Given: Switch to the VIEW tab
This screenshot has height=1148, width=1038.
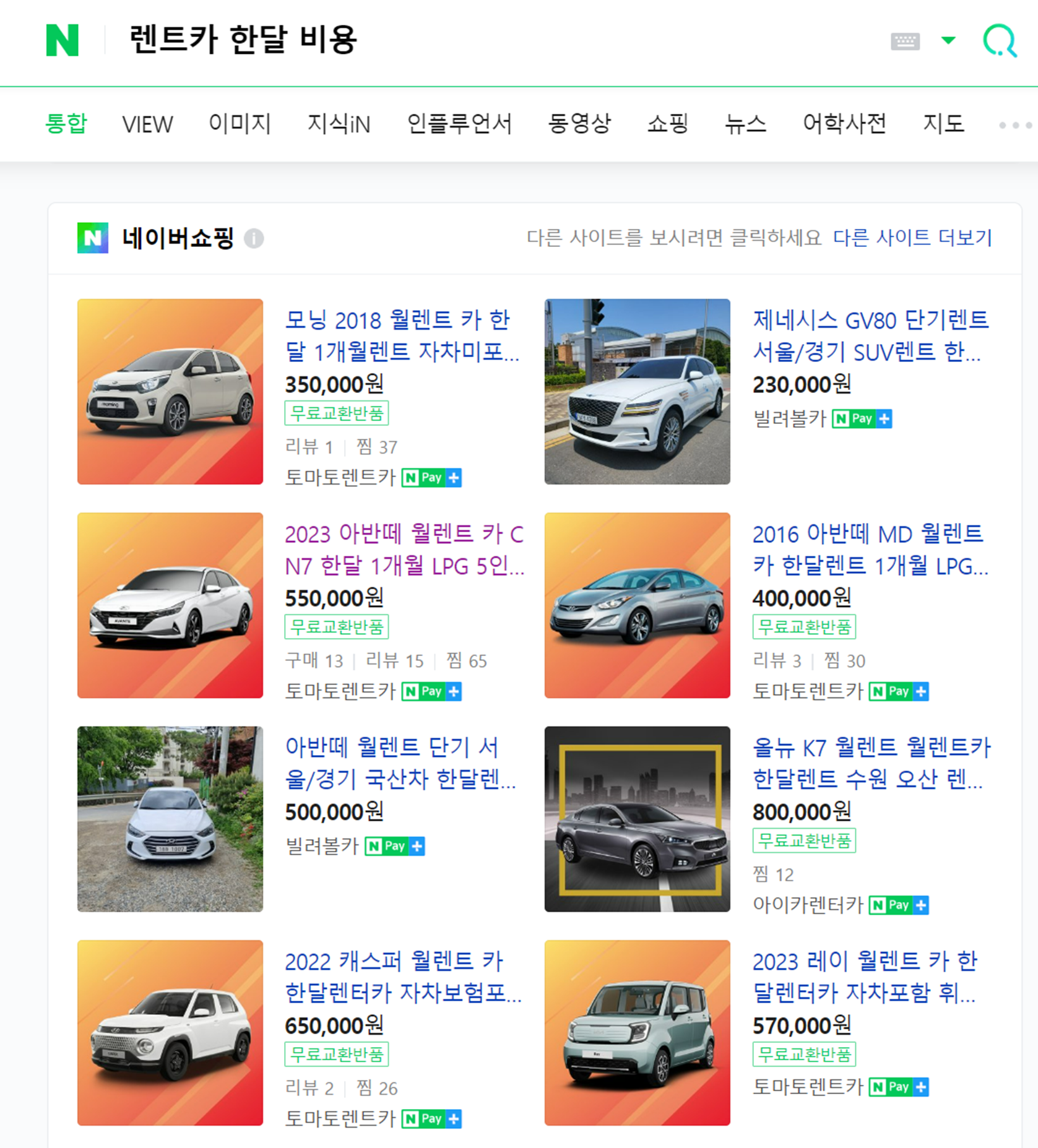Looking at the screenshot, I should (x=147, y=124).
